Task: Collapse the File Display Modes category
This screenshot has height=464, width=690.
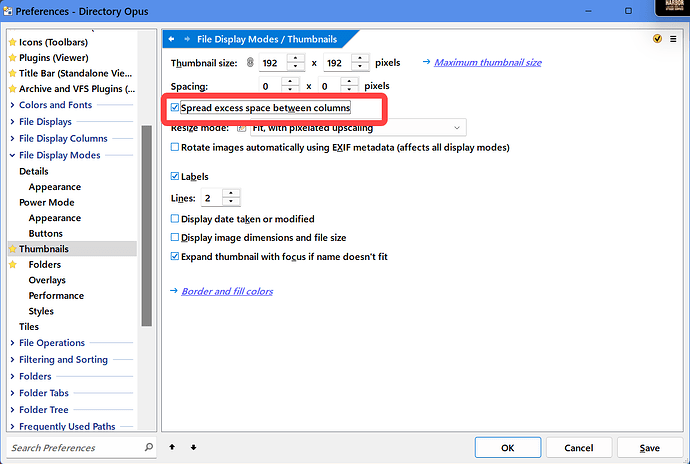Action: (x=12, y=155)
